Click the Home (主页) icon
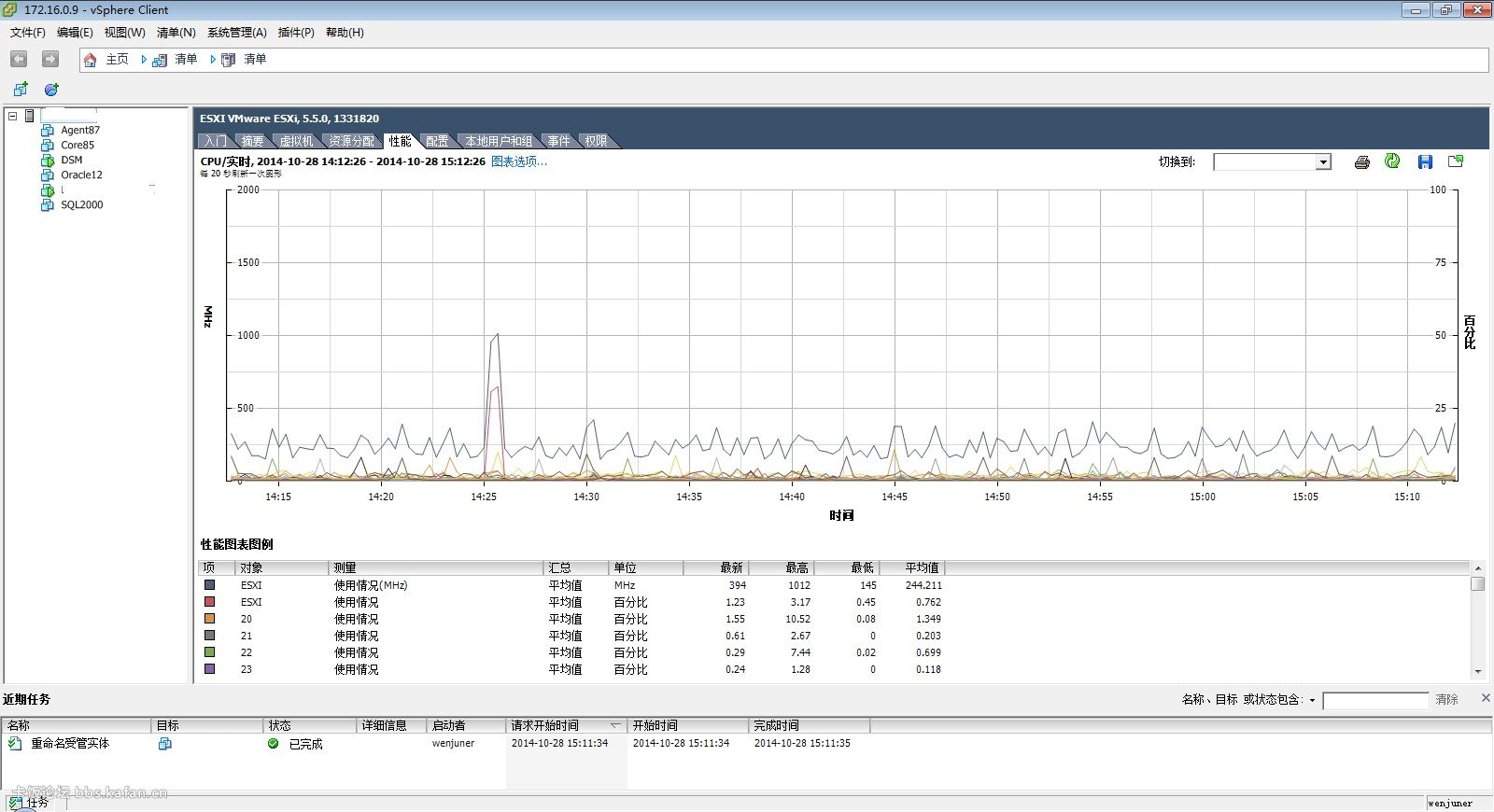The height and width of the screenshot is (812, 1494). point(91,60)
